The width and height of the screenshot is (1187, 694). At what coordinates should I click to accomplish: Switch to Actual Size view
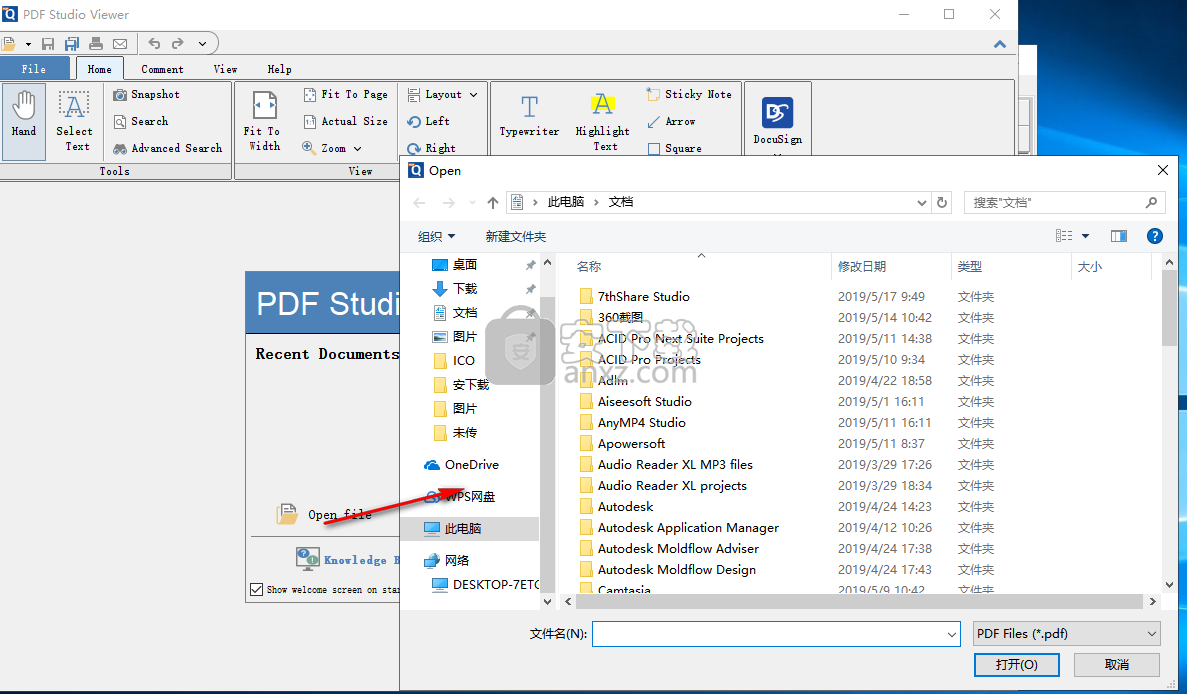(345, 121)
